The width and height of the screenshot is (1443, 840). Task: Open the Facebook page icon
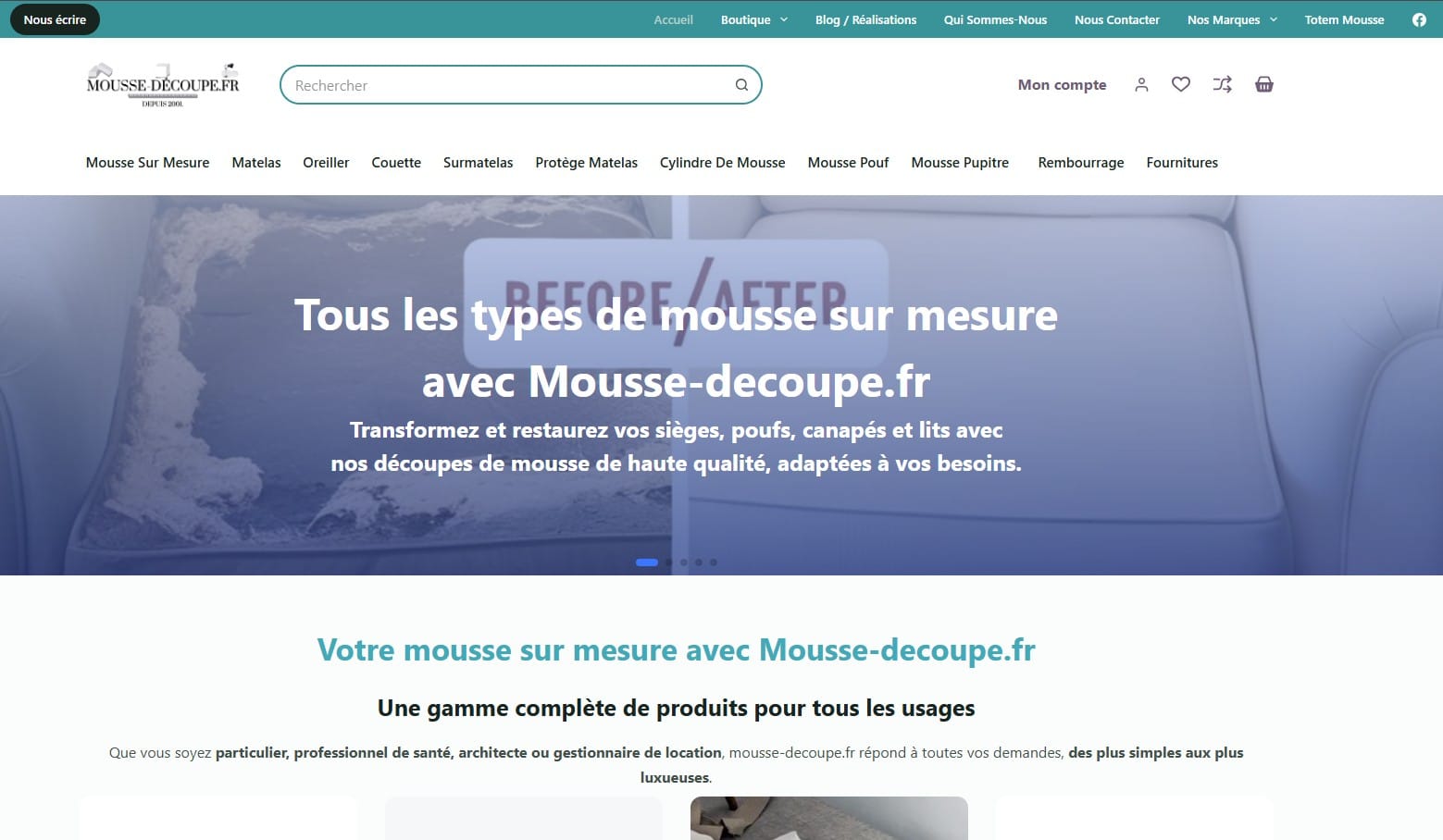pyautogui.click(x=1419, y=19)
